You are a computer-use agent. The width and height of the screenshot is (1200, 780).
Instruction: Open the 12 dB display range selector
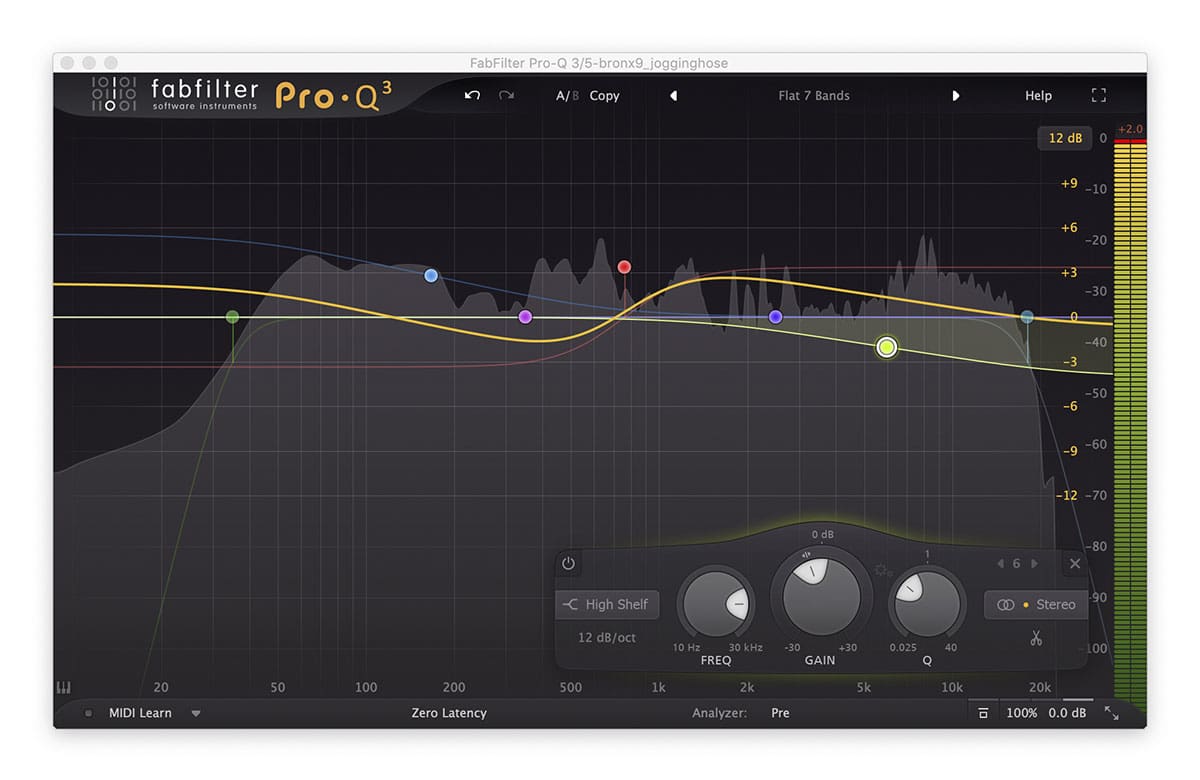click(1064, 138)
